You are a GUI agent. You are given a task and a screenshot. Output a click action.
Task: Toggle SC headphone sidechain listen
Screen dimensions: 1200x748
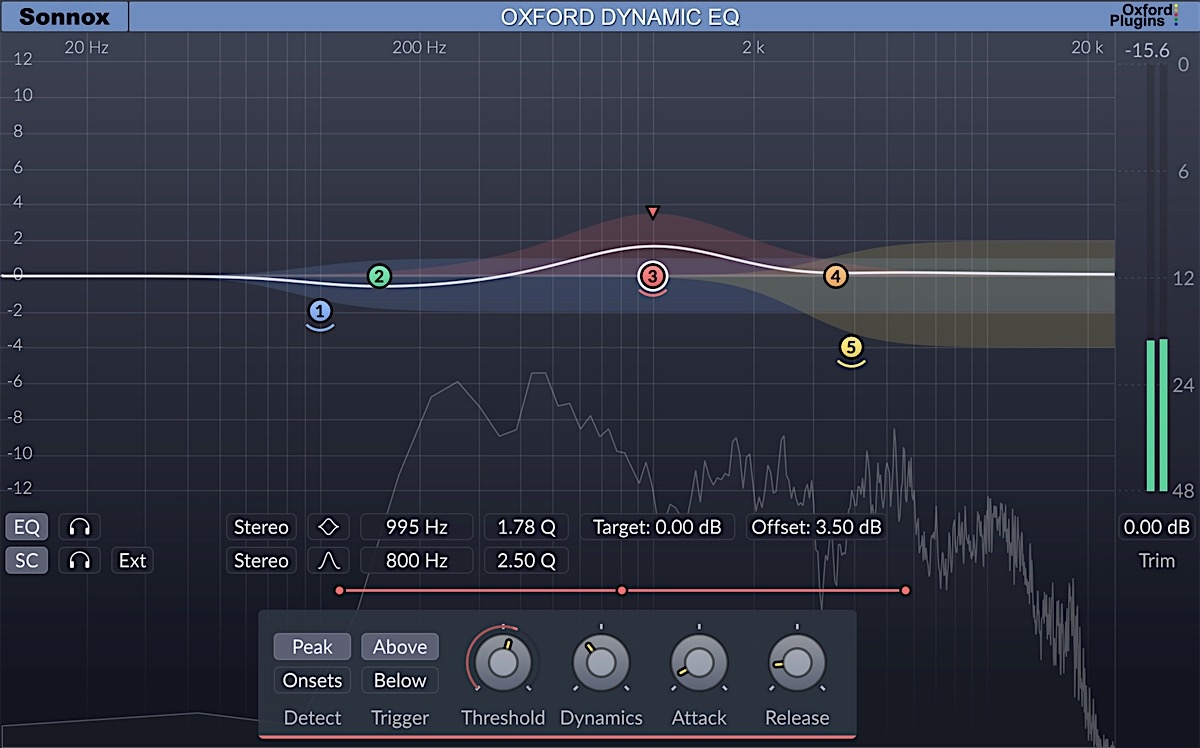pos(79,561)
